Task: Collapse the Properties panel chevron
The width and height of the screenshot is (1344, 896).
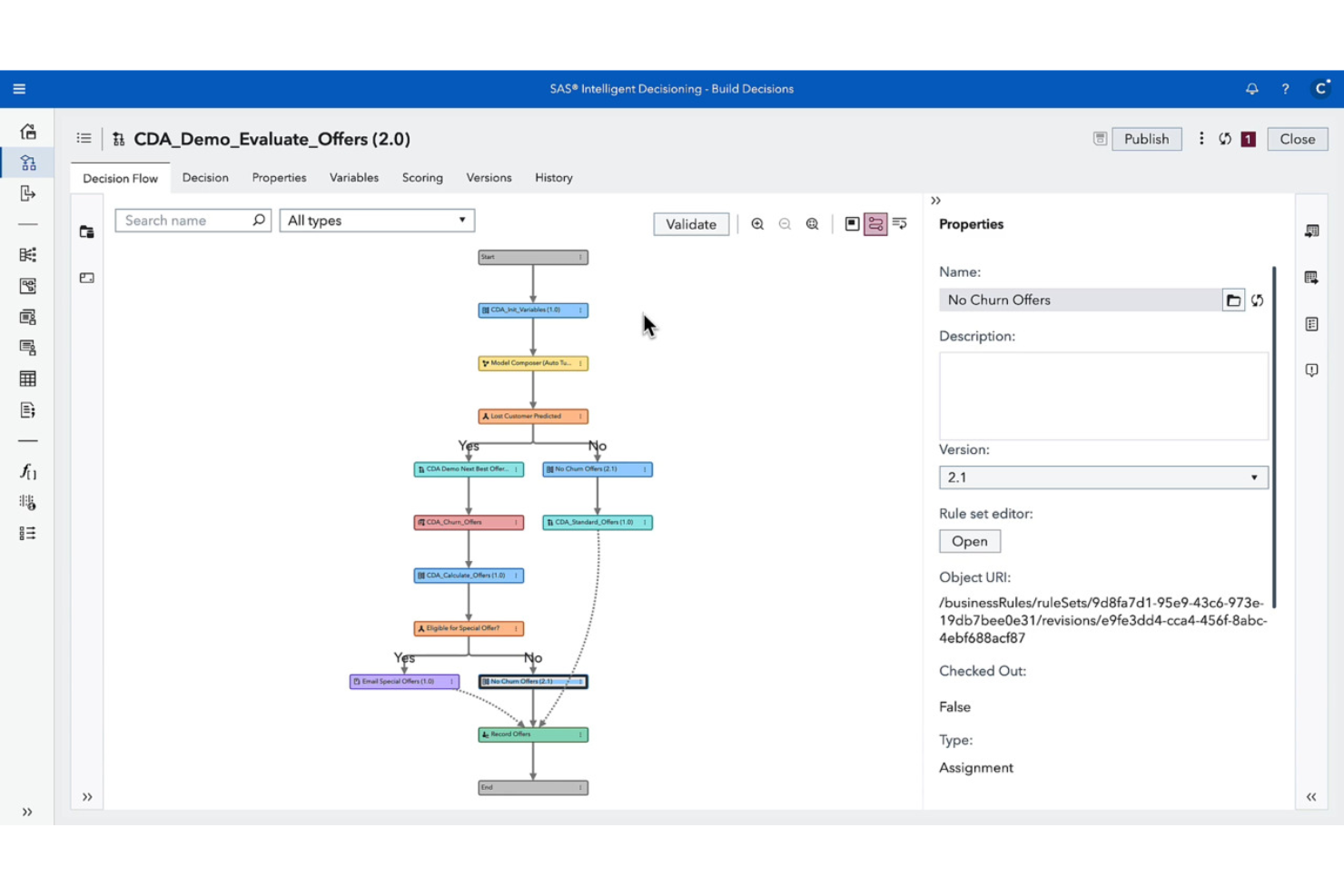Action: 935,201
